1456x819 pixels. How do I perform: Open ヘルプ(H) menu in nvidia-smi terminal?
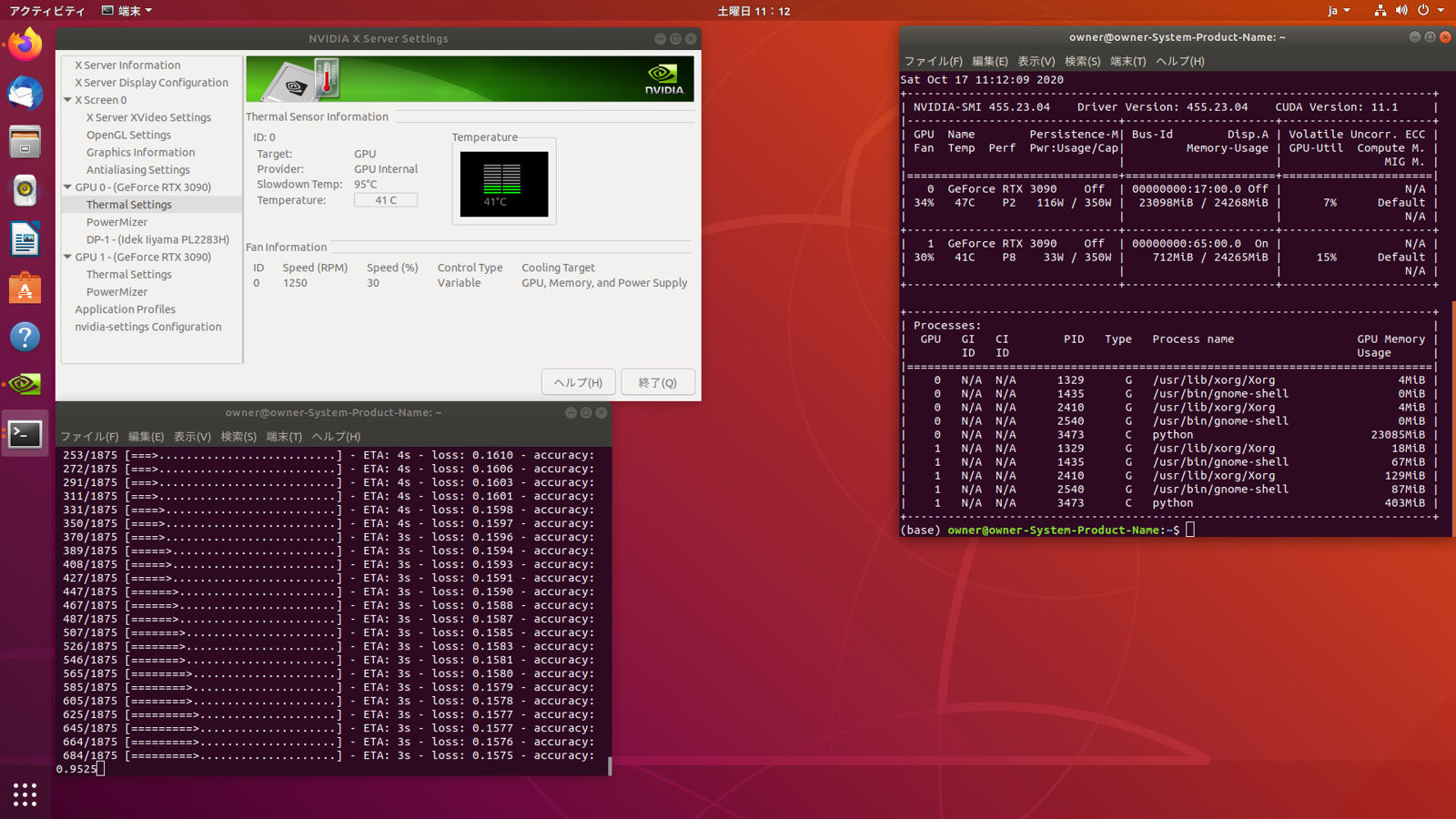point(1180,61)
